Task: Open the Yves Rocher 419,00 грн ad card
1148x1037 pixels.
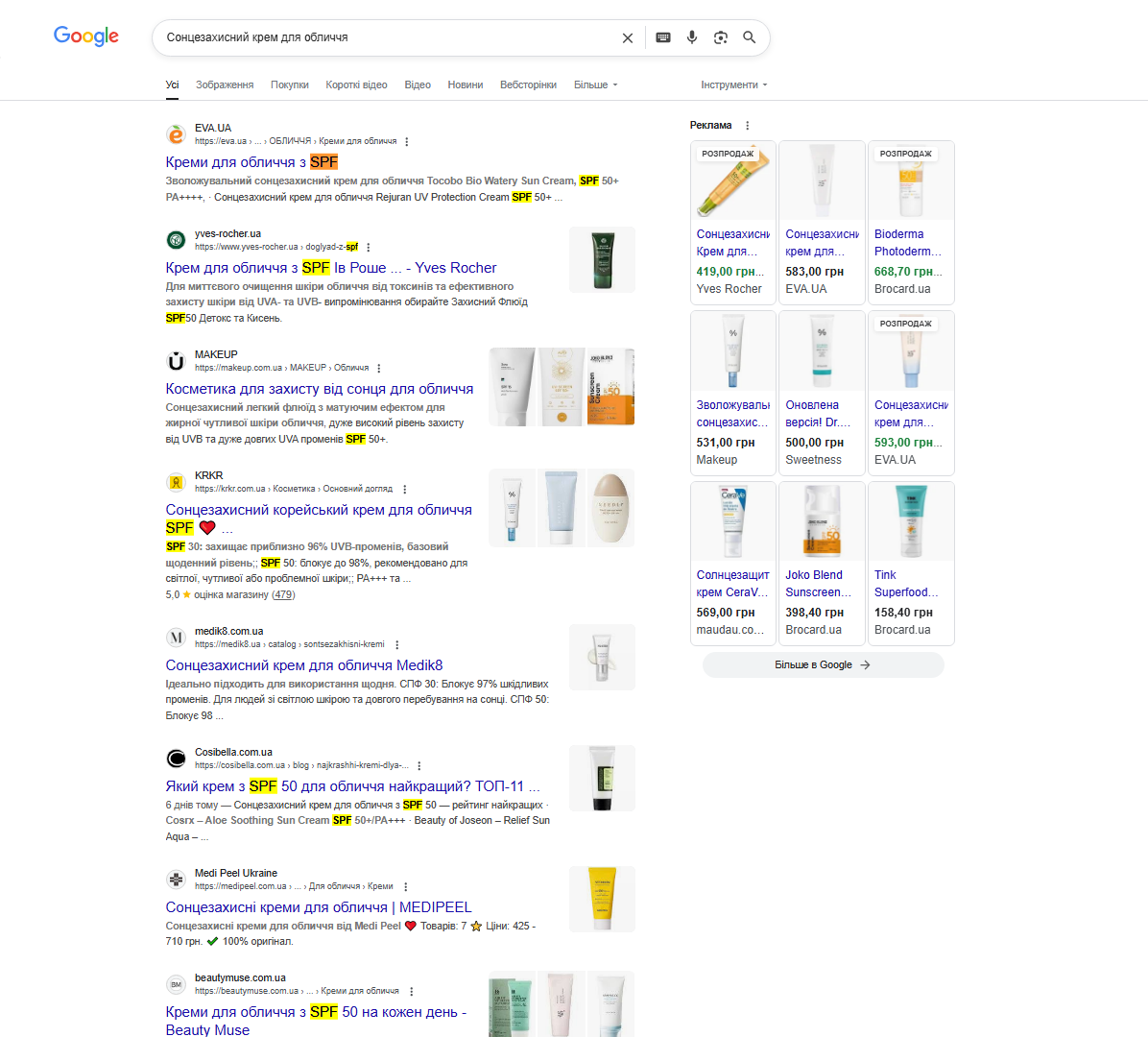Action: tap(733, 223)
